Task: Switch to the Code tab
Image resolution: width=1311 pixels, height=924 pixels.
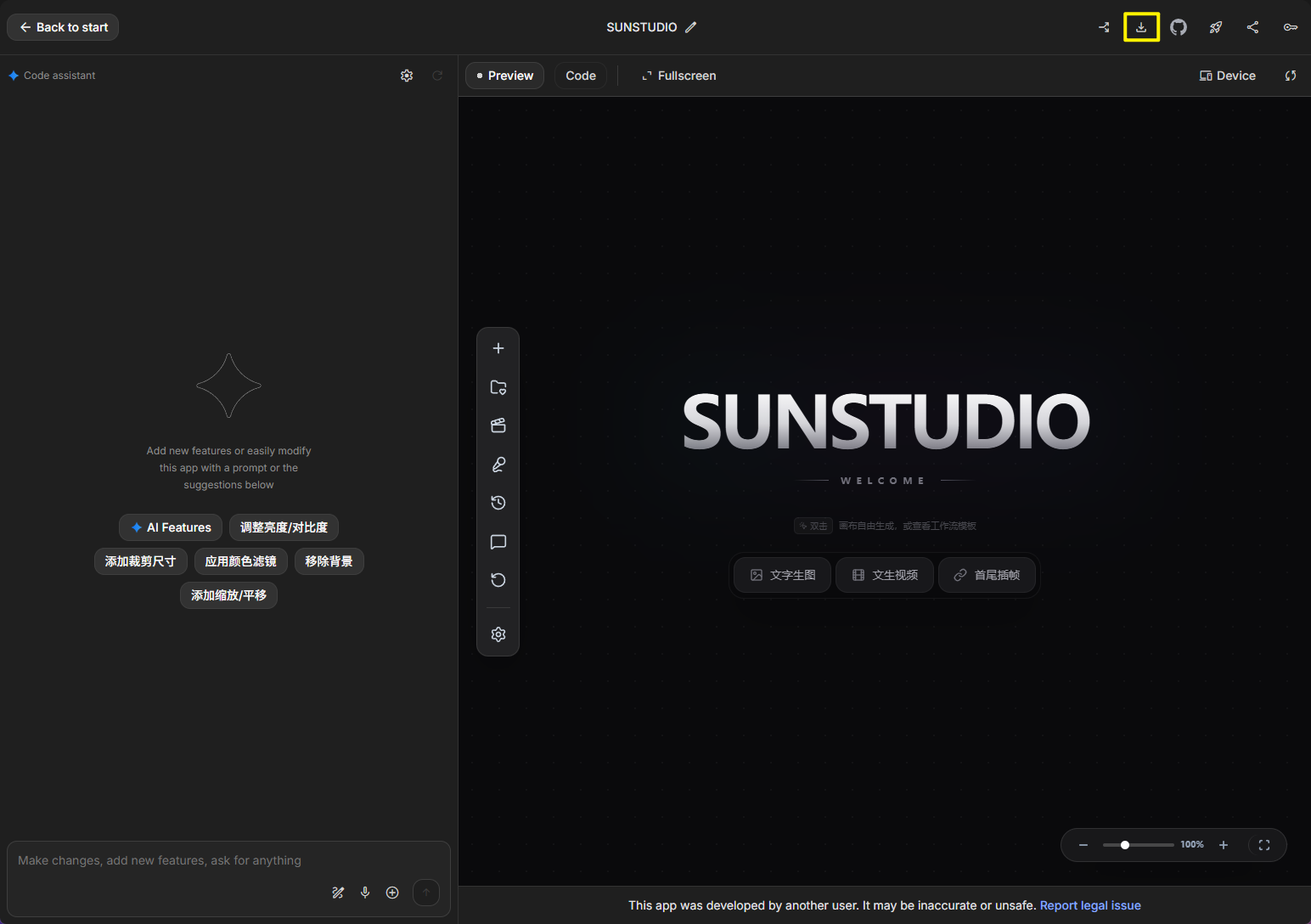Action: click(581, 76)
